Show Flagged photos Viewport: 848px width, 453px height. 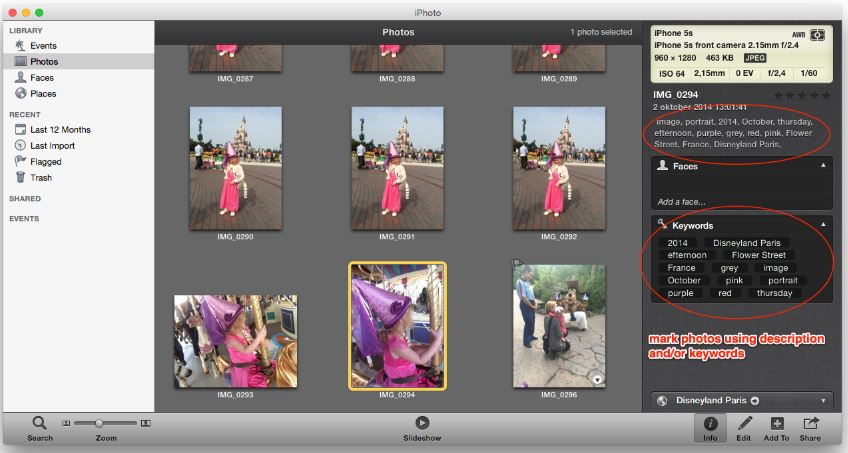[45, 162]
